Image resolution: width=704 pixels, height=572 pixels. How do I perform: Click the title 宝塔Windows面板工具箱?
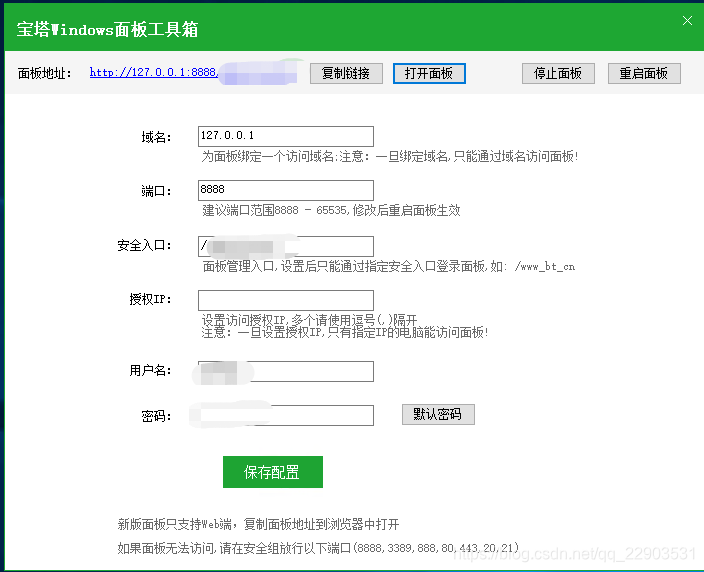click(x=107, y=30)
